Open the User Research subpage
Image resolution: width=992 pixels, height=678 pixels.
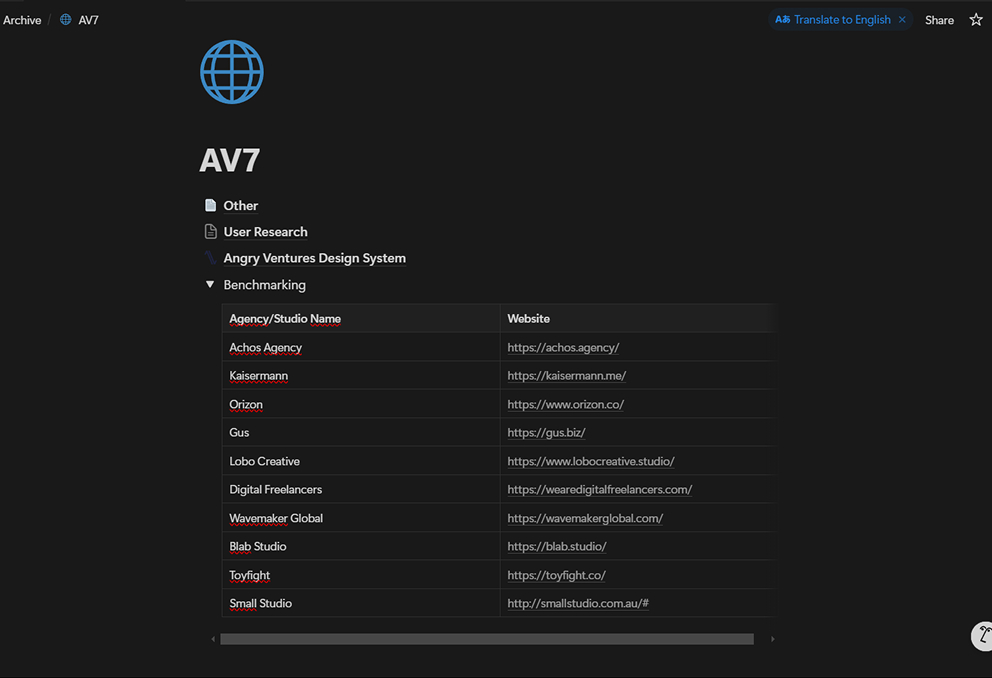point(266,232)
